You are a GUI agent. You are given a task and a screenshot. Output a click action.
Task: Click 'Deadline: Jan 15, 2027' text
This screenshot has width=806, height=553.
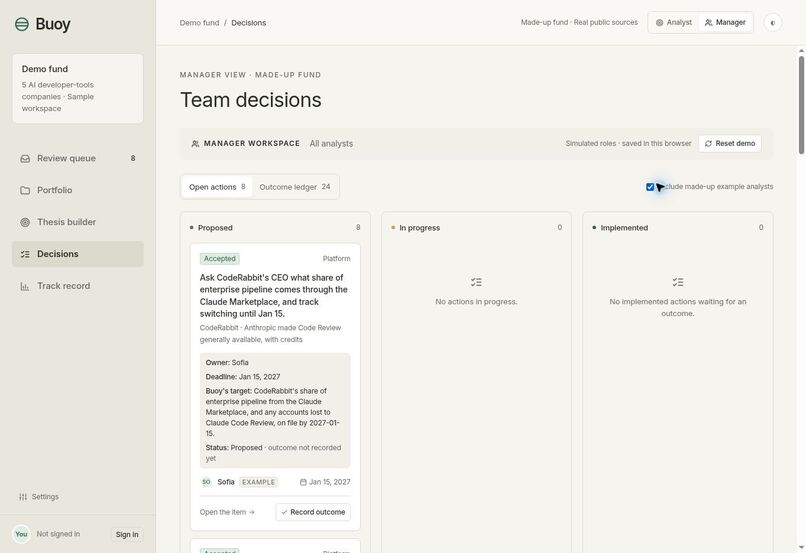[243, 377]
